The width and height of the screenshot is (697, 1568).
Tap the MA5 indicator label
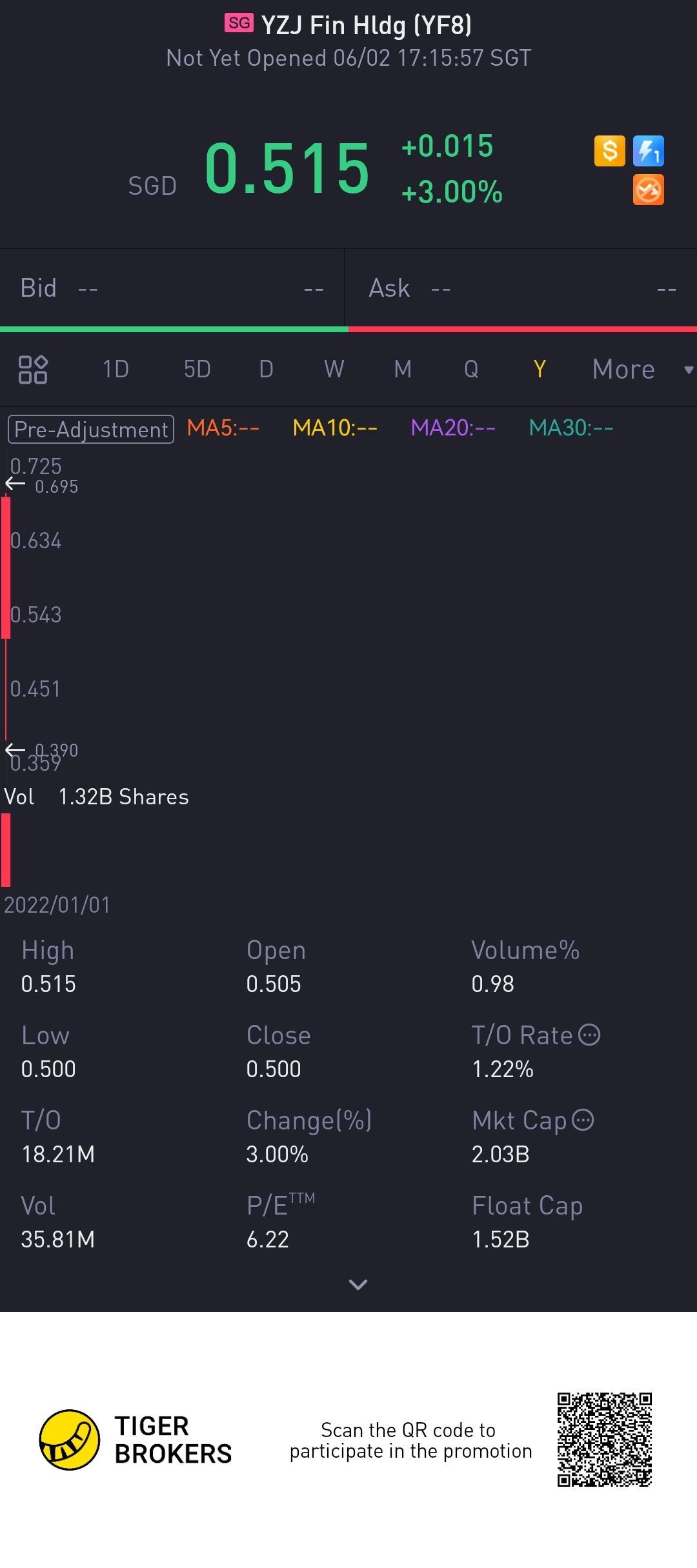pos(223,428)
